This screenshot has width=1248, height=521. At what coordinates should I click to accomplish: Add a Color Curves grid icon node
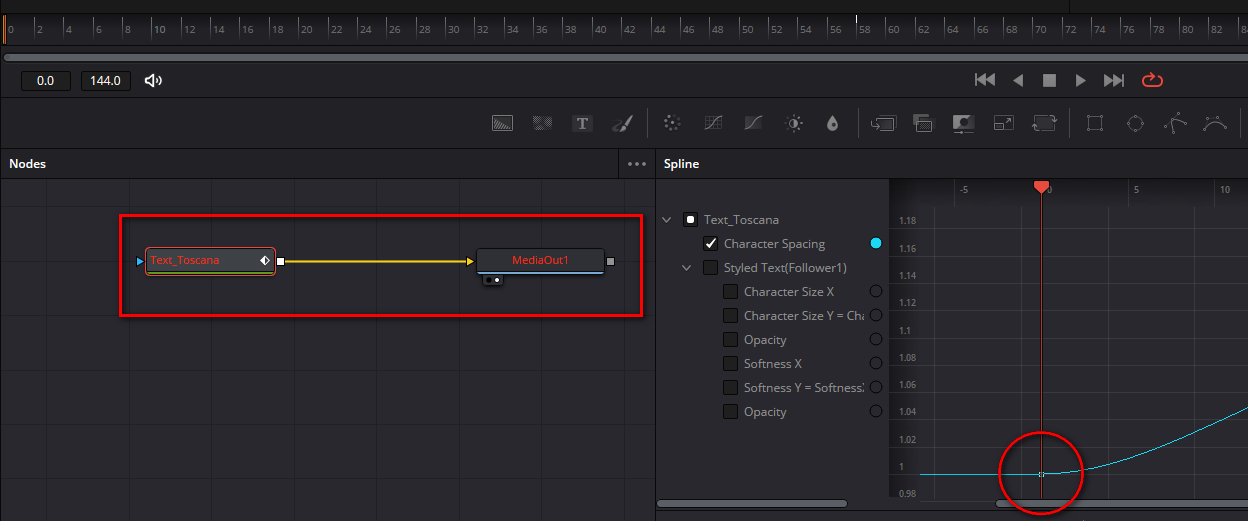coord(713,123)
